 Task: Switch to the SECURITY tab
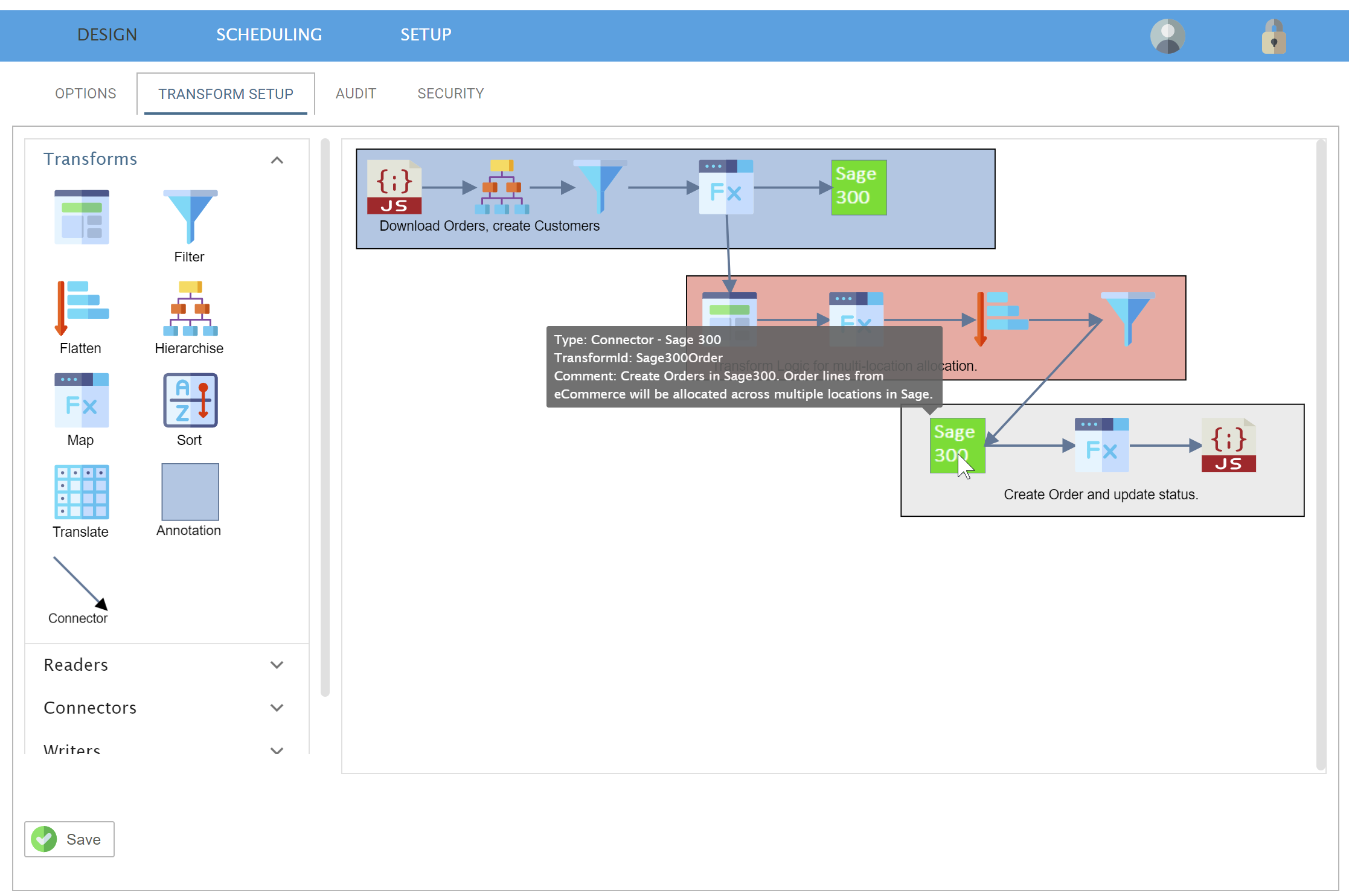coord(451,94)
